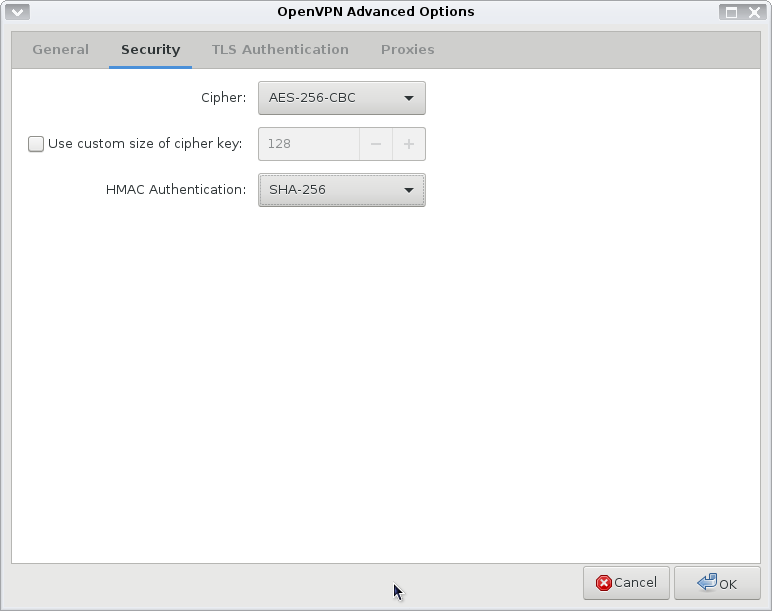Open the TLS Authentication tab
Screen dimensions: 772x611
280,50
